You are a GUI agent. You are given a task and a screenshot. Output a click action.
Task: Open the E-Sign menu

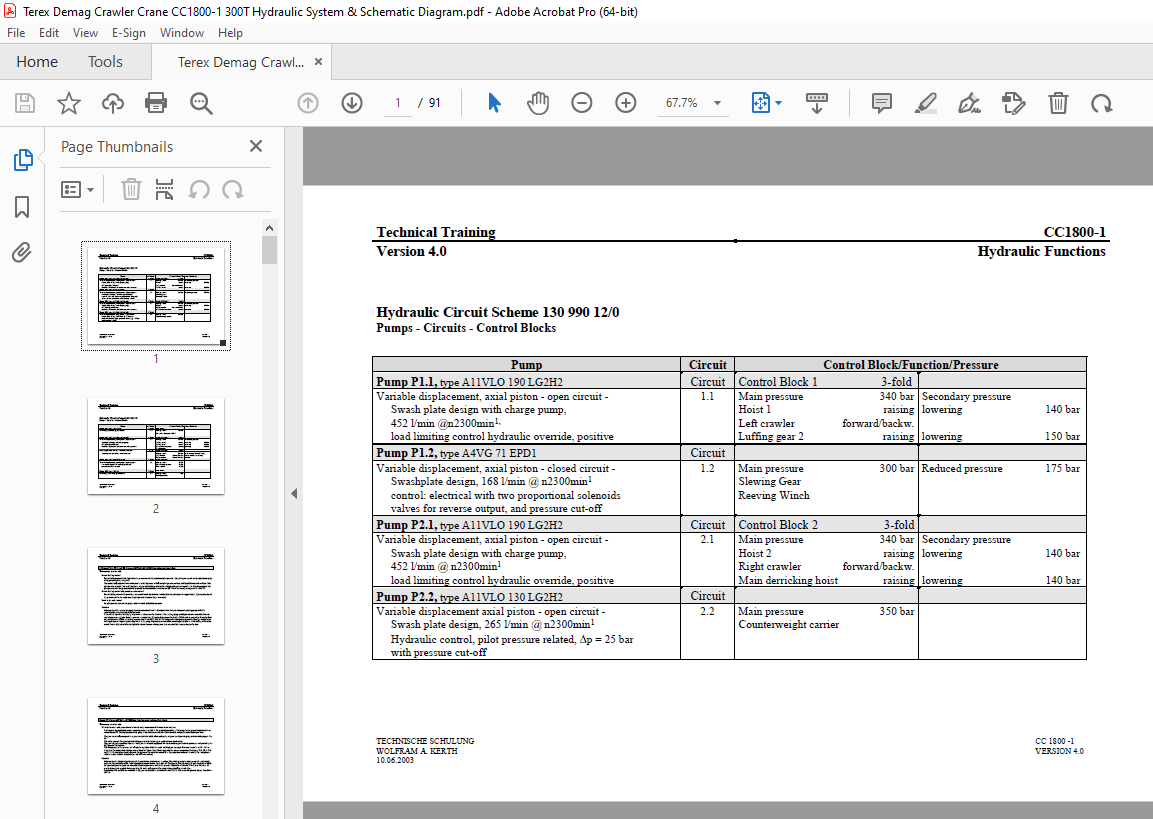[x=129, y=32]
